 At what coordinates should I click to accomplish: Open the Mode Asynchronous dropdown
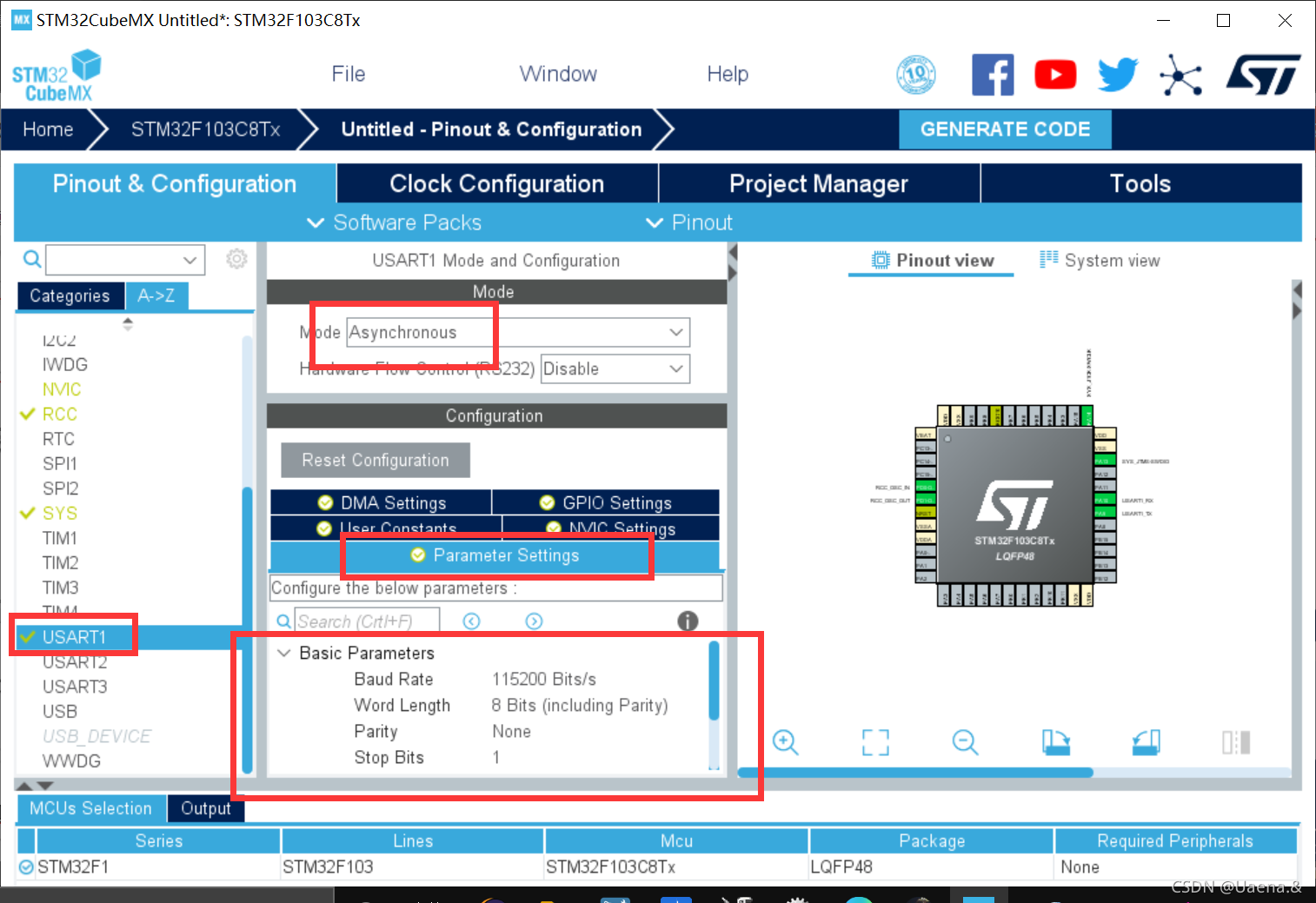[518, 332]
